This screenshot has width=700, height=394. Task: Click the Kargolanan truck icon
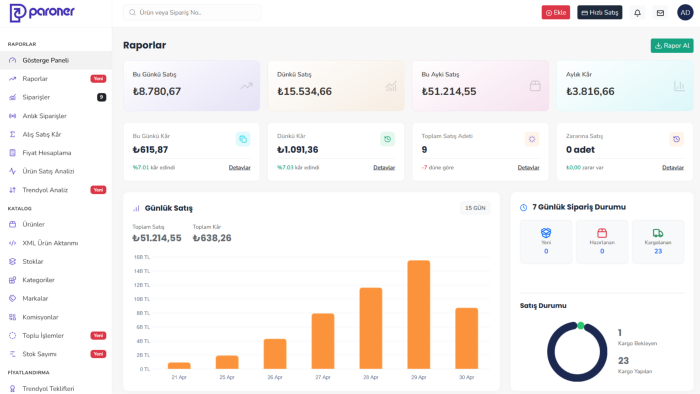tap(658, 232)
